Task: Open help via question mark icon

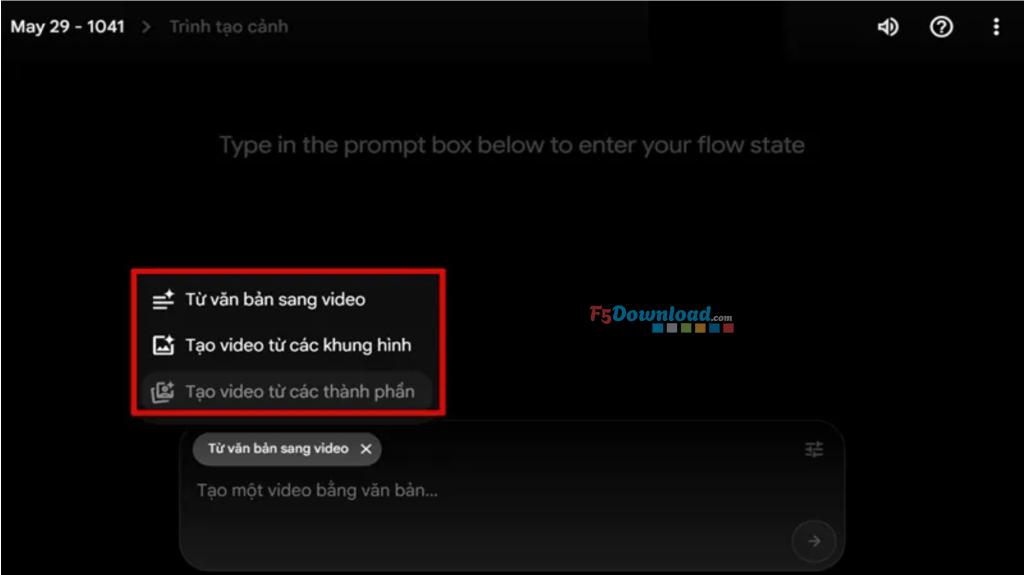Action: point(941,27)
